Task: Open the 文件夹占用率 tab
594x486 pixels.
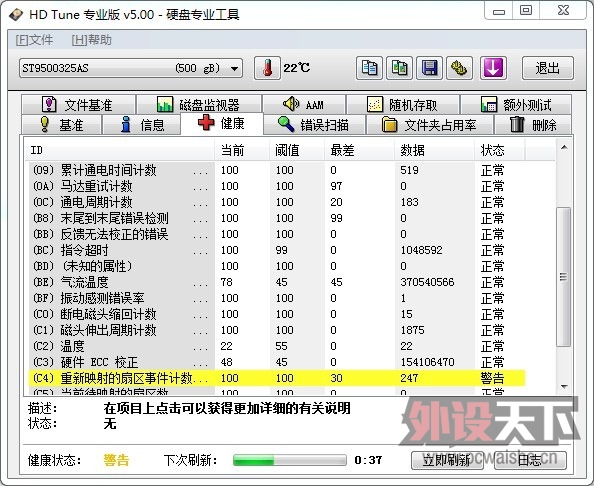Action: tap(430, 125)
